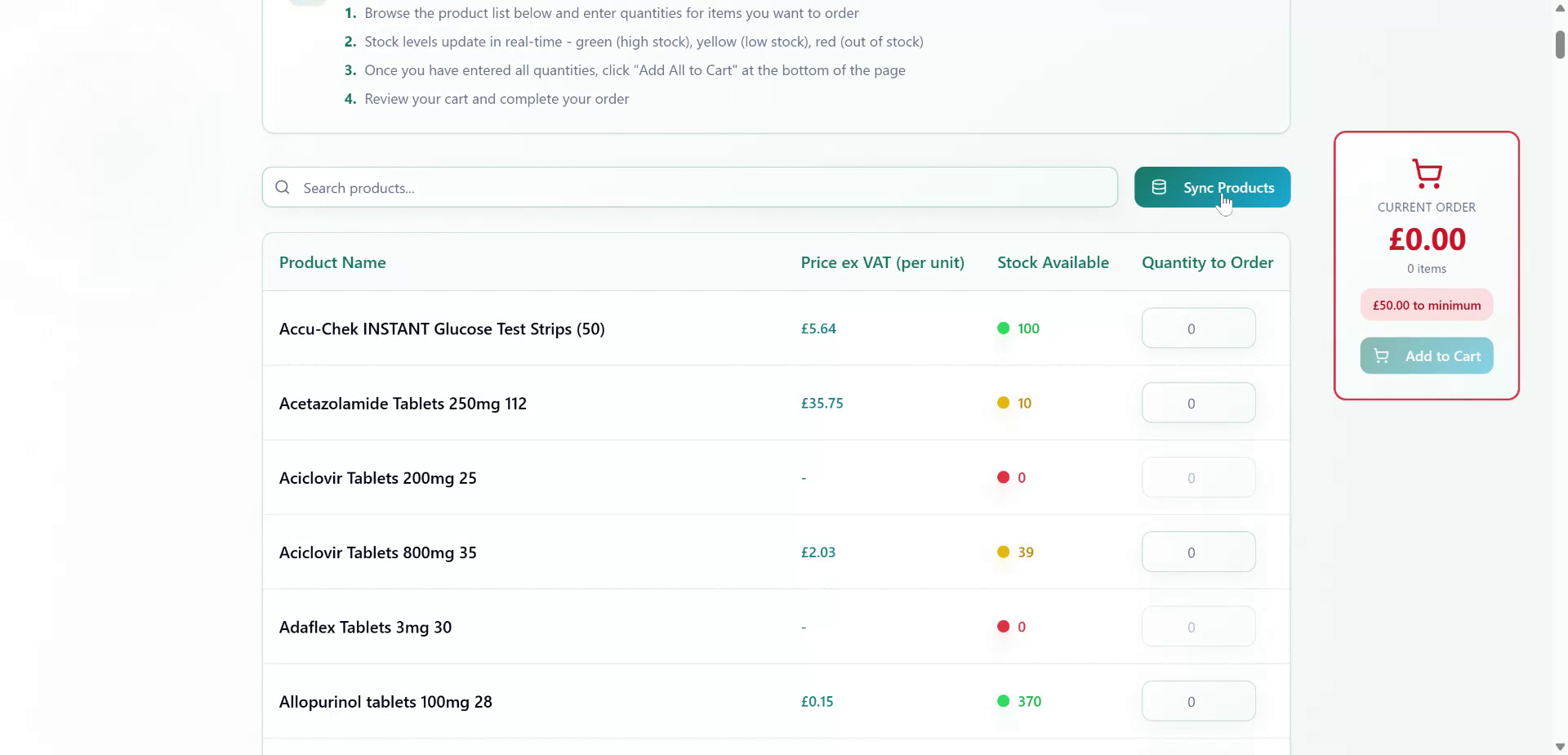Select quantity box for Acetazolamide 250mg

pos(1198,403)
